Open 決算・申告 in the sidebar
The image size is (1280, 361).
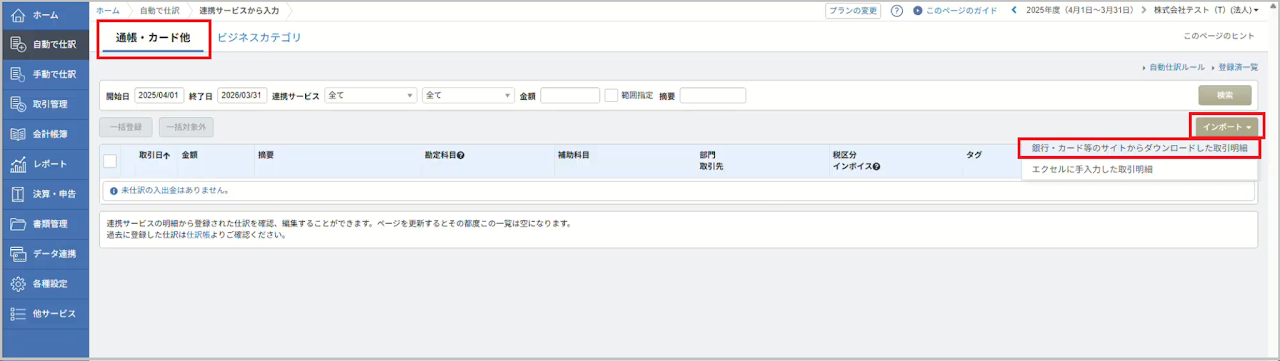44,194
